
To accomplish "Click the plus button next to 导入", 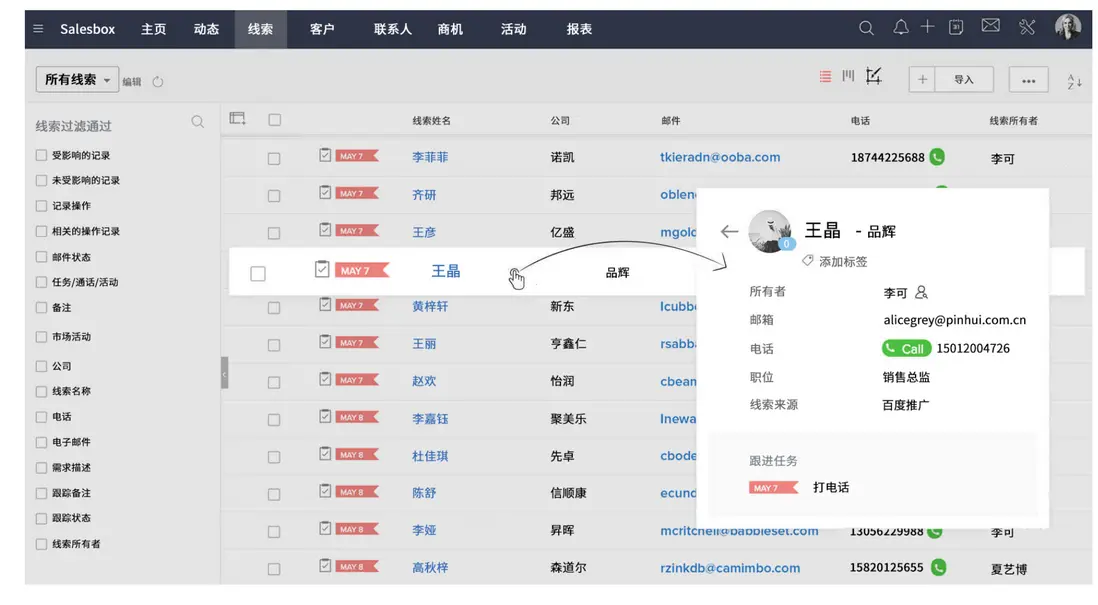I will [x=922, y=79].
